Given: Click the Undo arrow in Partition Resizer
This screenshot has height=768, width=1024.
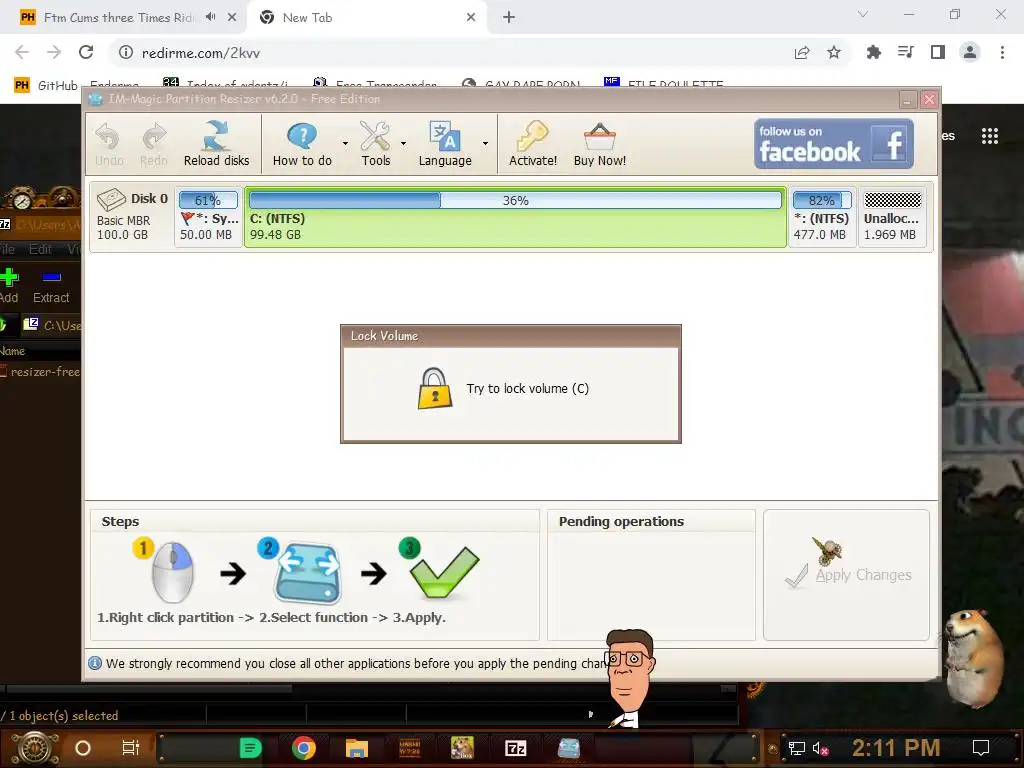Looking at the screenshot, I should [108, 144].
